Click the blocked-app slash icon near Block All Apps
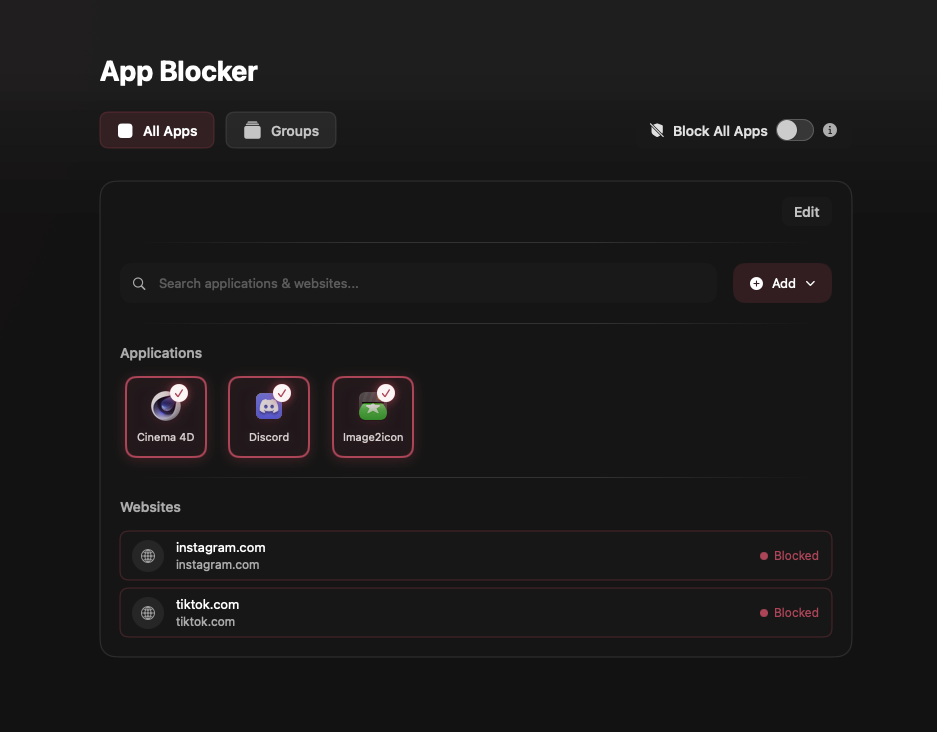This screenshot has height=732, width=937. pyautogui.click(x=657, y=130)
